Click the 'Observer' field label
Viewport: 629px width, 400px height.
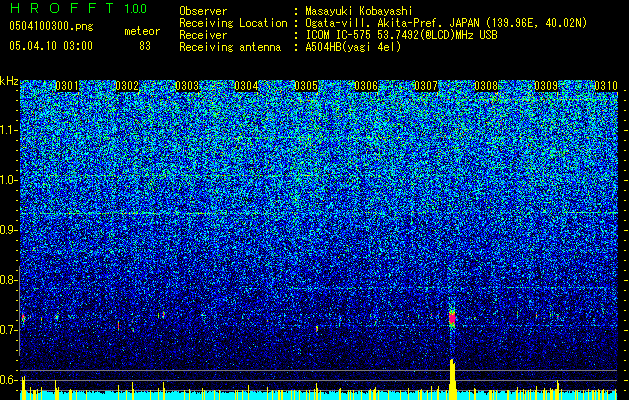(203, 11)
